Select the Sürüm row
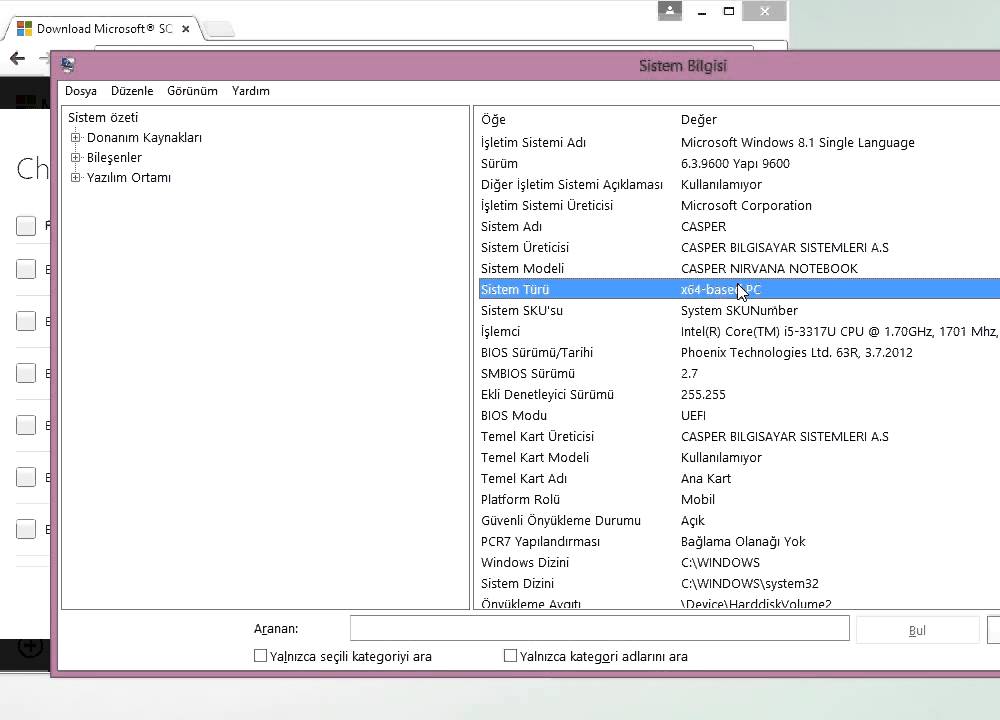1000x720 pixels. tap(739, 163)
